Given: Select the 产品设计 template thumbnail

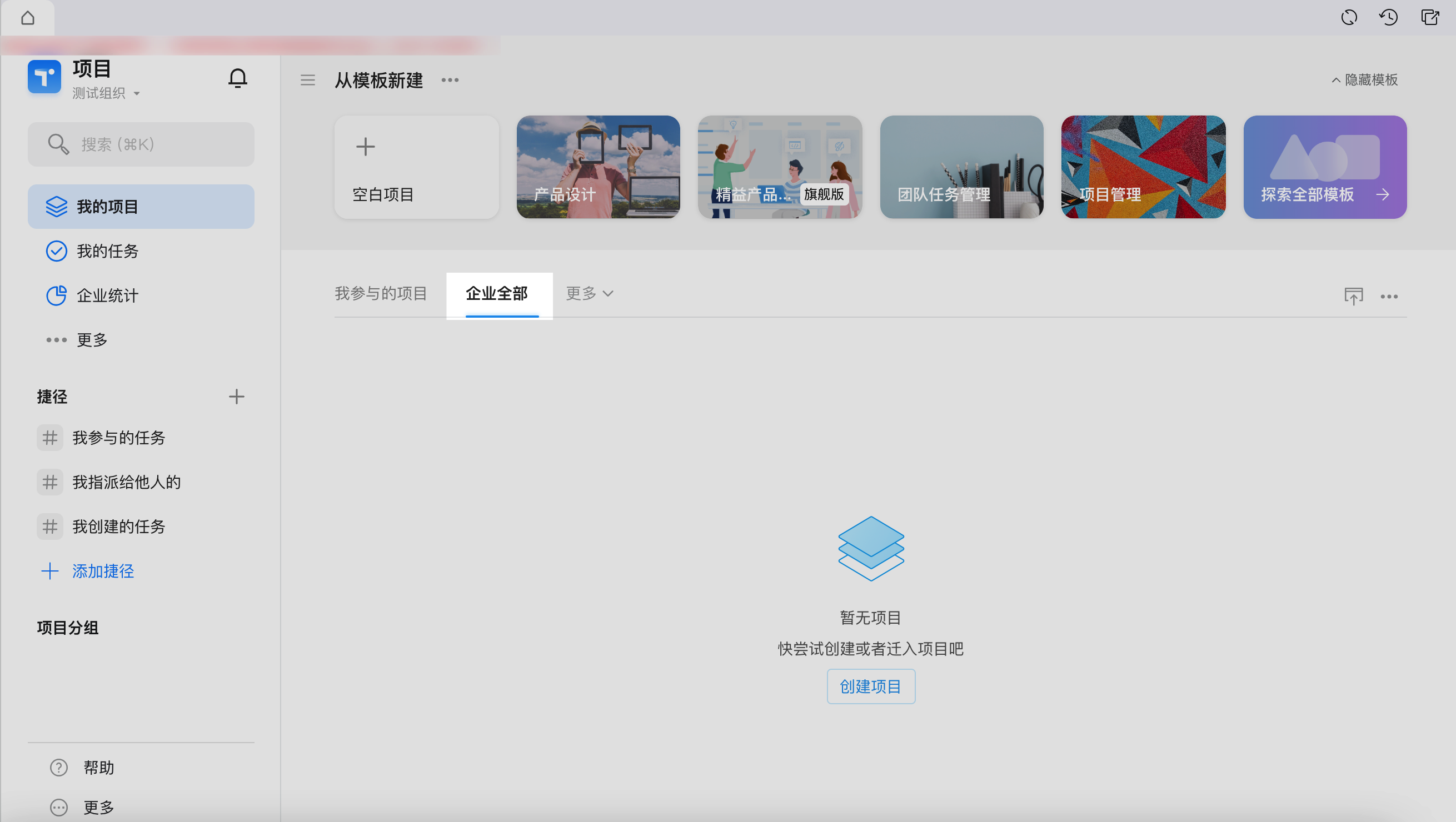Looking at the screenshot, I should [599, 167].
